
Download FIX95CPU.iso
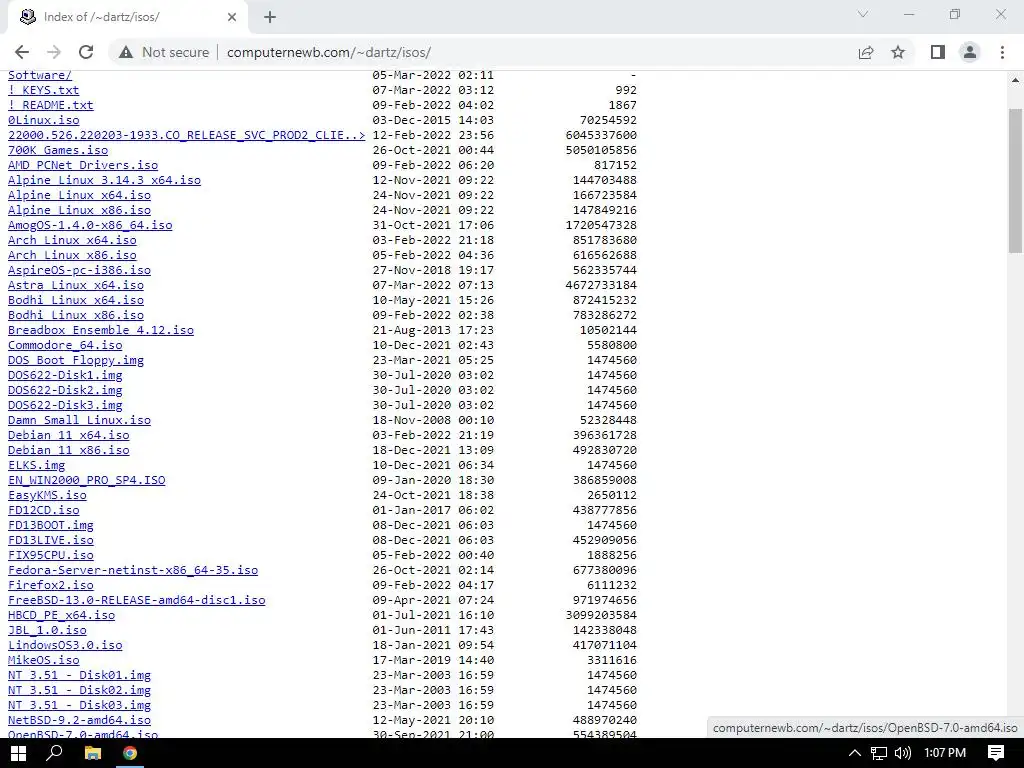[x=51, y=556]
